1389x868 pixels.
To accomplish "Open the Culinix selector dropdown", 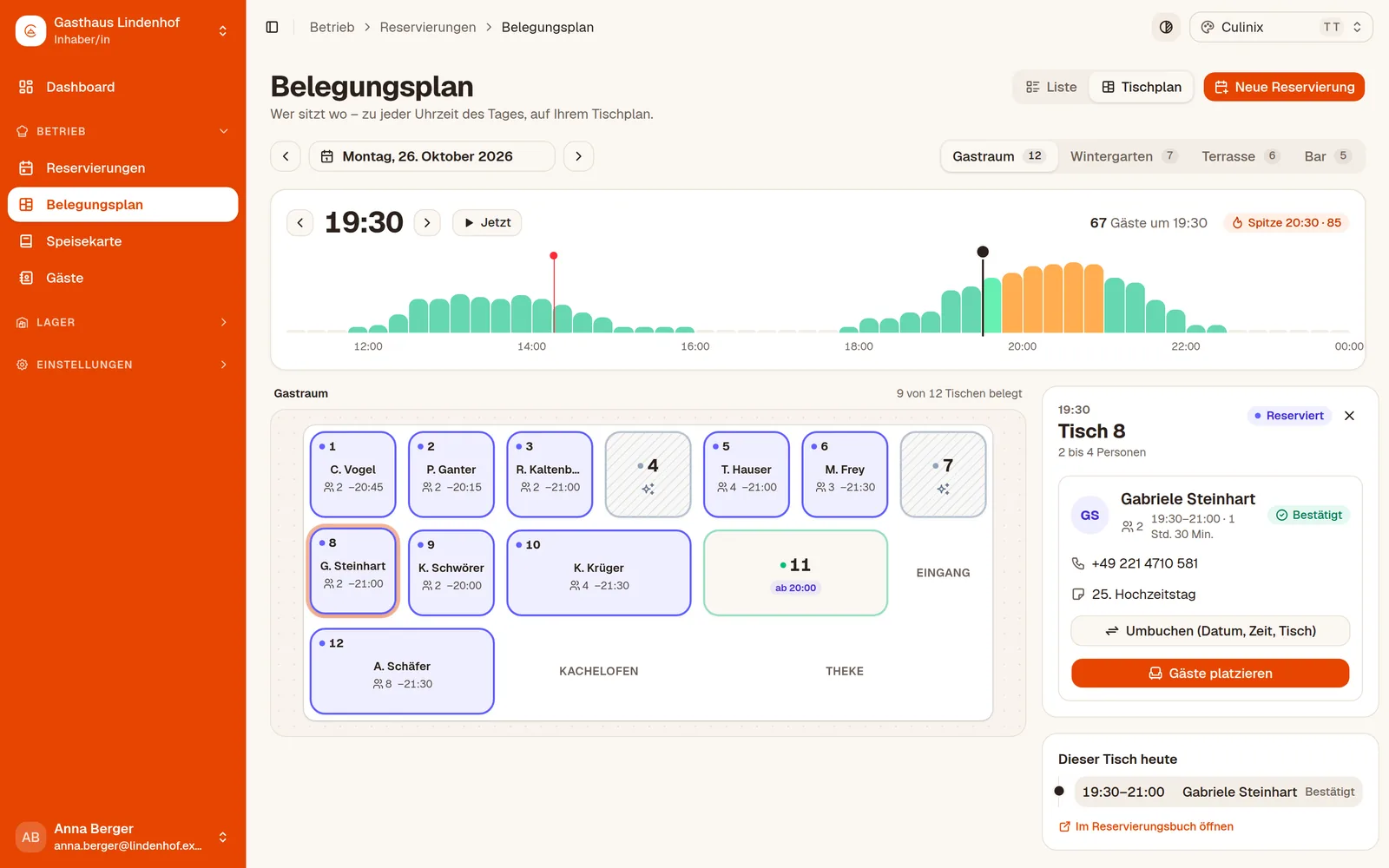I will pyautogui.click(x=1280, y=27).
